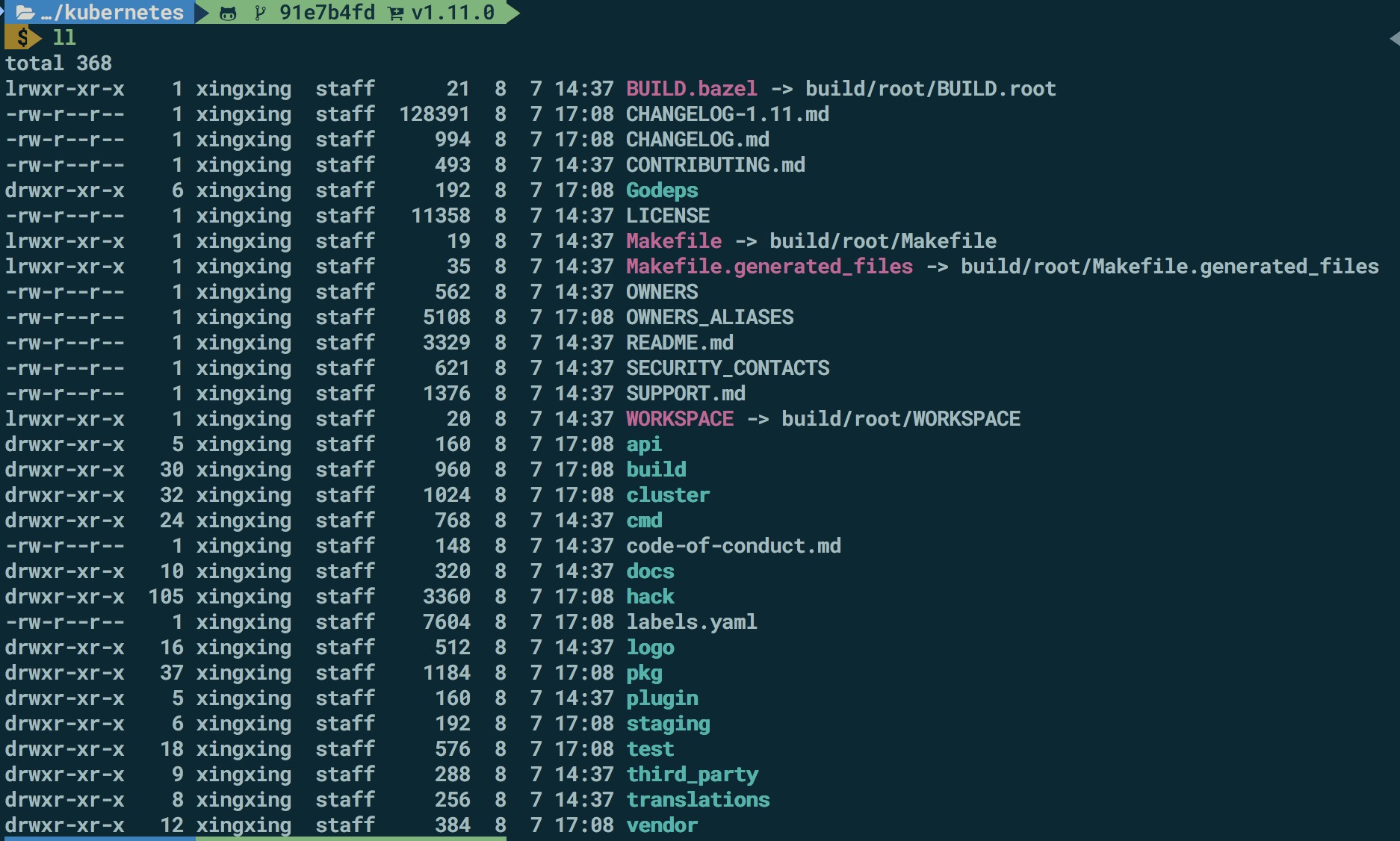Click the OWNERS_ALIASES file name
Screen dimensions: 1400x841
(710, 317)
